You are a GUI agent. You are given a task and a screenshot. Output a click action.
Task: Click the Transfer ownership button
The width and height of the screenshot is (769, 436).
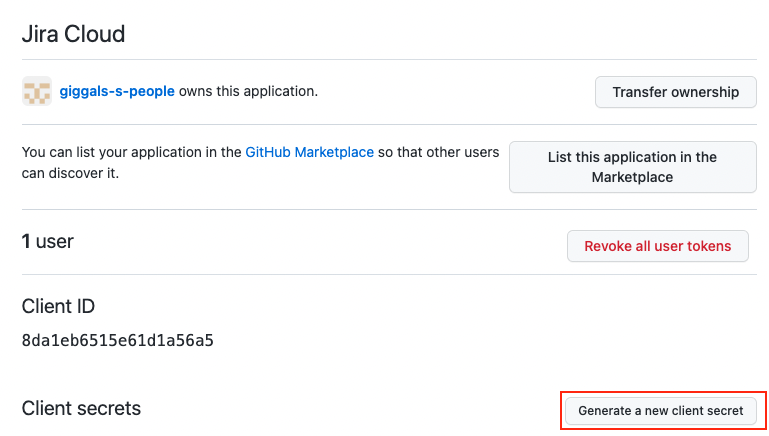point(675,92)
